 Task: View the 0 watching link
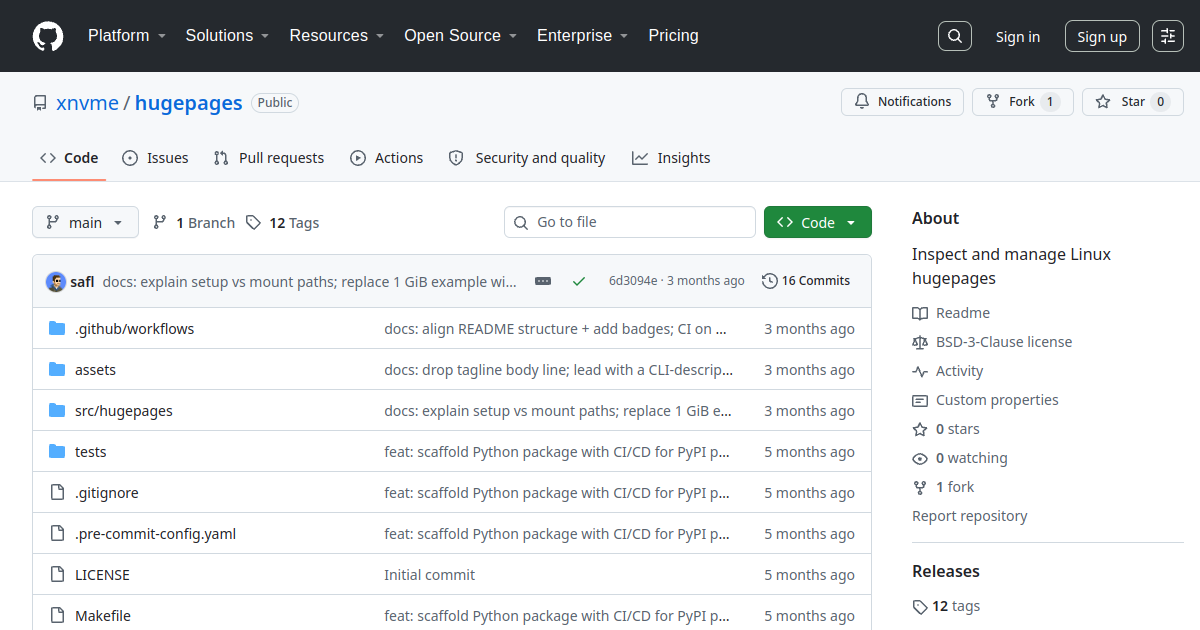(960, 458)
